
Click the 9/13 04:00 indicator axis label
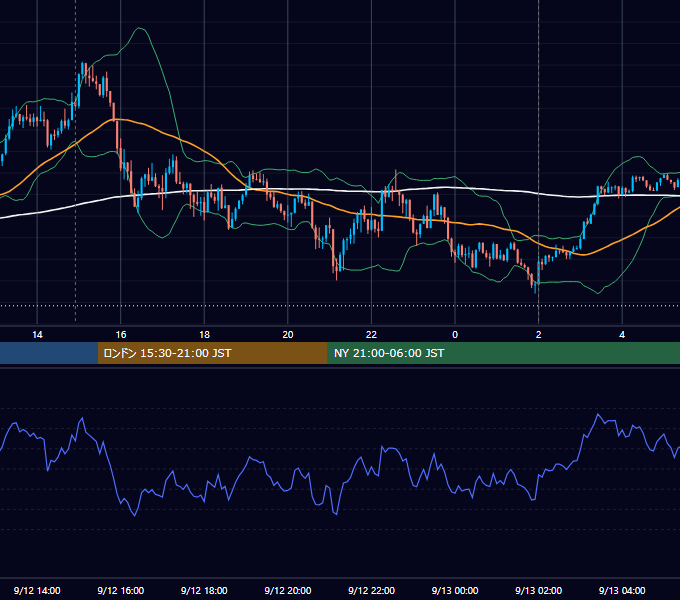tap(622, 590)
